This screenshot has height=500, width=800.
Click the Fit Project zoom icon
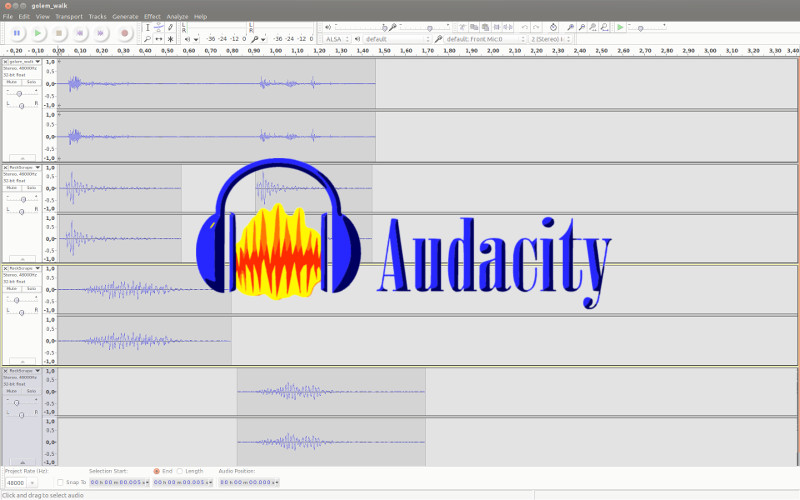tap(604, 27)
